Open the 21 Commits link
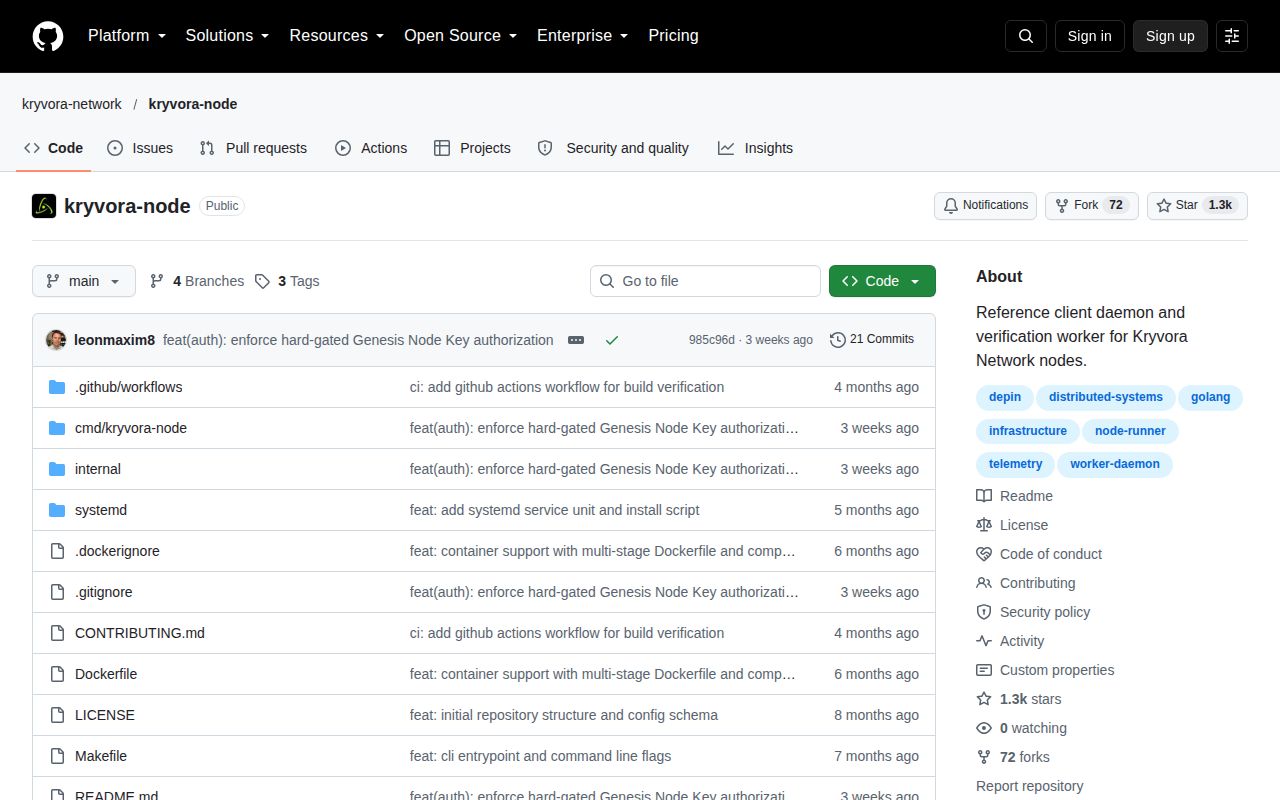 coord(872,340)
